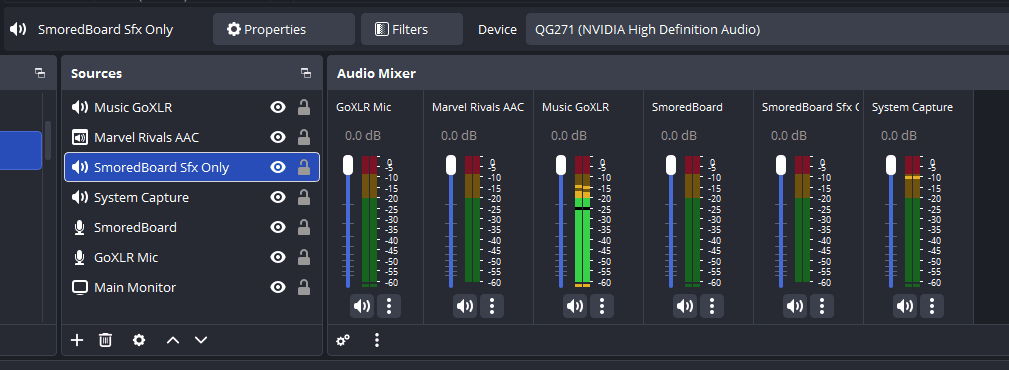Select the System Capture source
Screen dimensions: 1009x370
[x=192, y=198]
